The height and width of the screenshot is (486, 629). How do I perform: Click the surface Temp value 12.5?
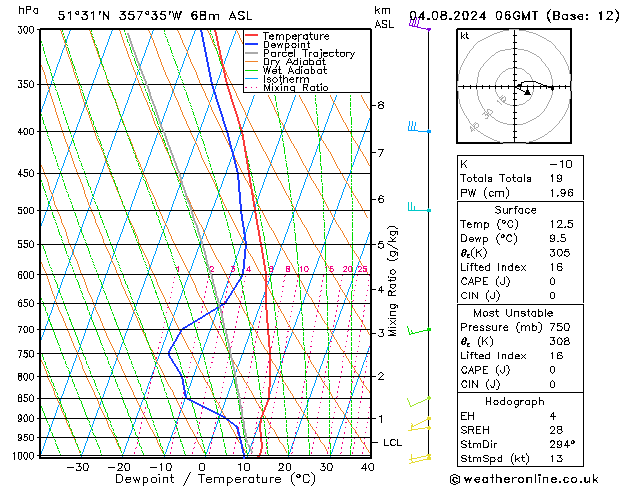coord(561,224)
